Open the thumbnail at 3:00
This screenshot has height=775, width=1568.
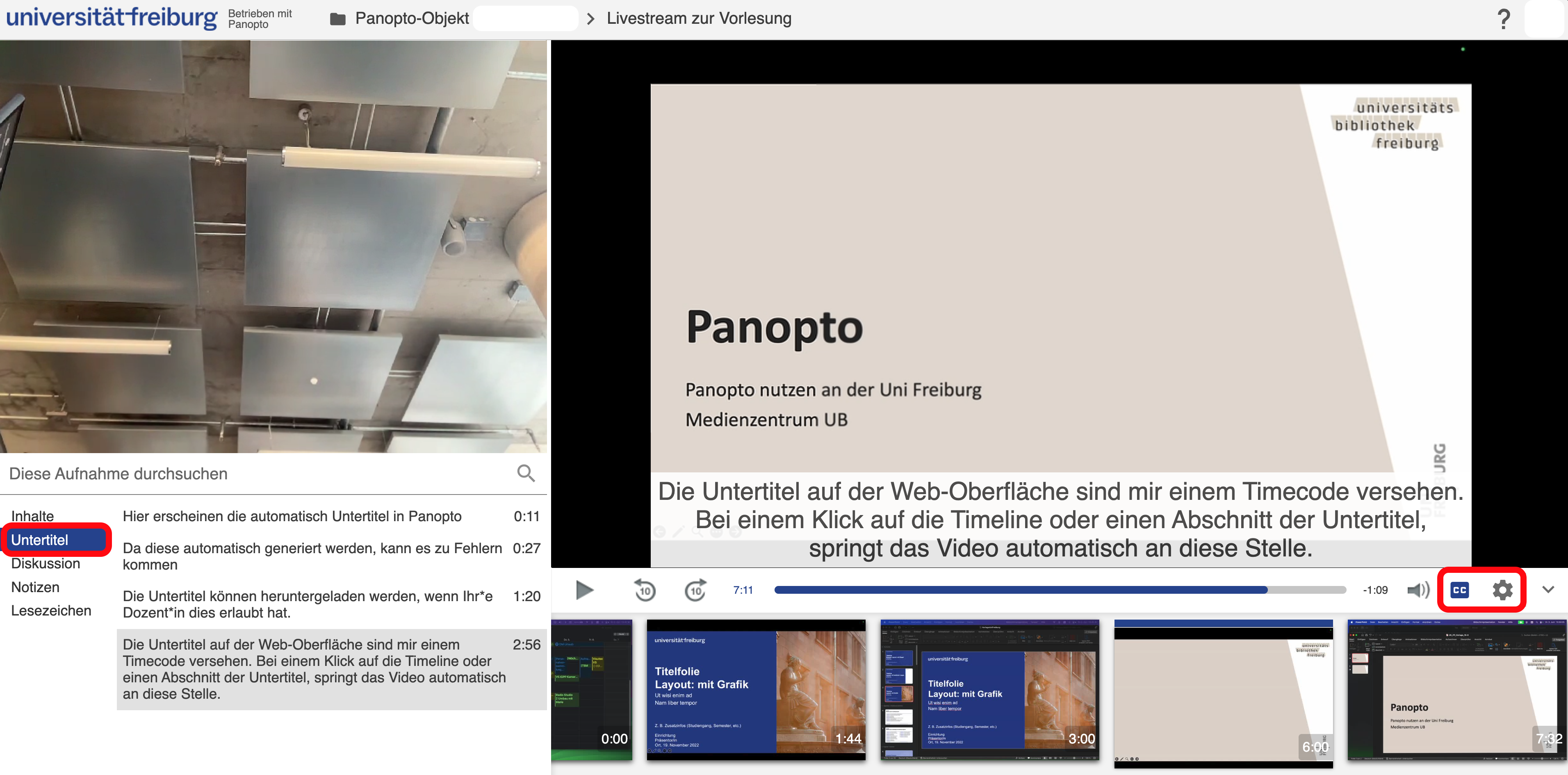[x=990, y=690]
